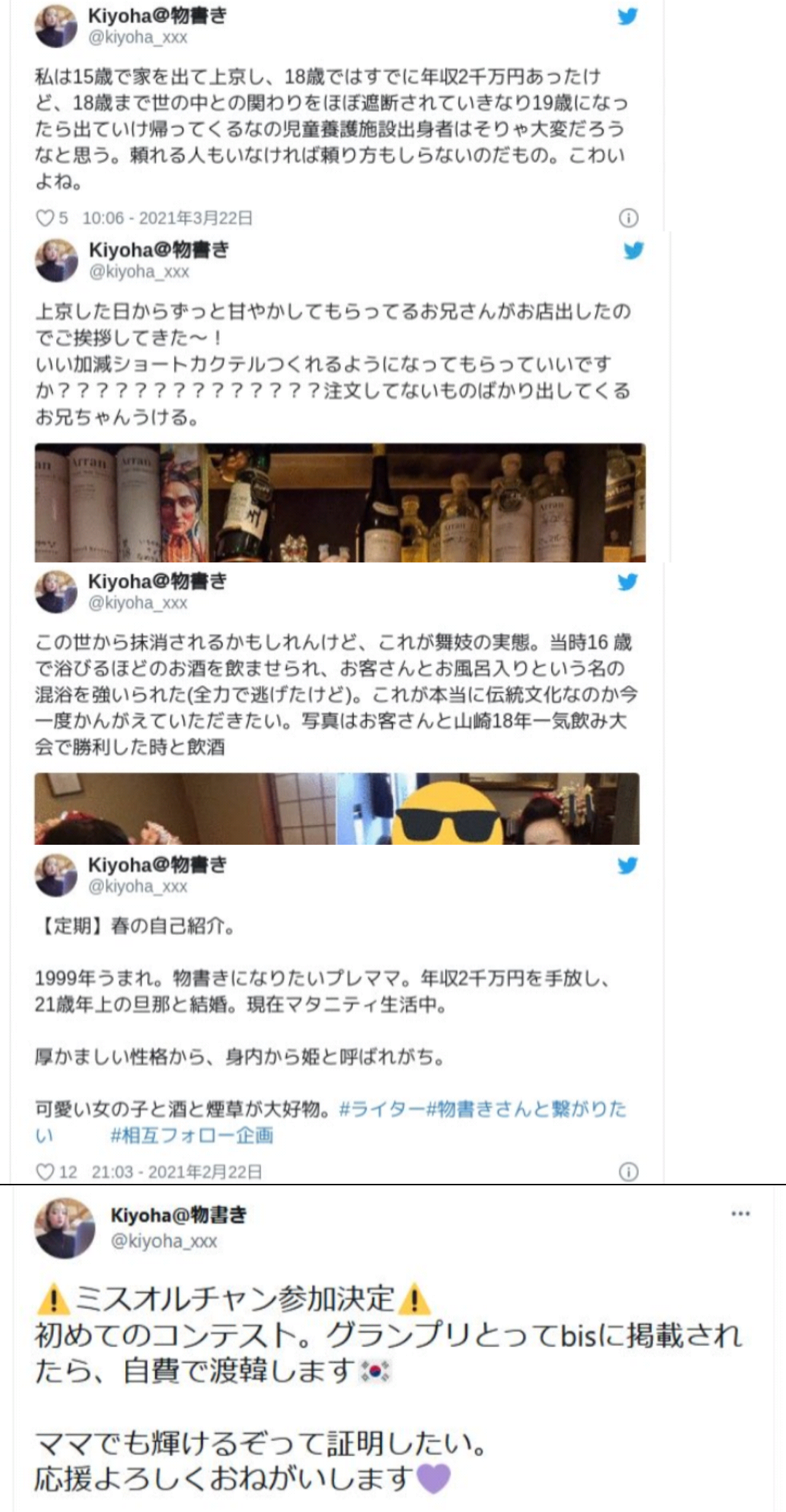Open the maiko photo with sunglasses emoji
This screenshot has width=786, height=1512.
tap(488, 808)
